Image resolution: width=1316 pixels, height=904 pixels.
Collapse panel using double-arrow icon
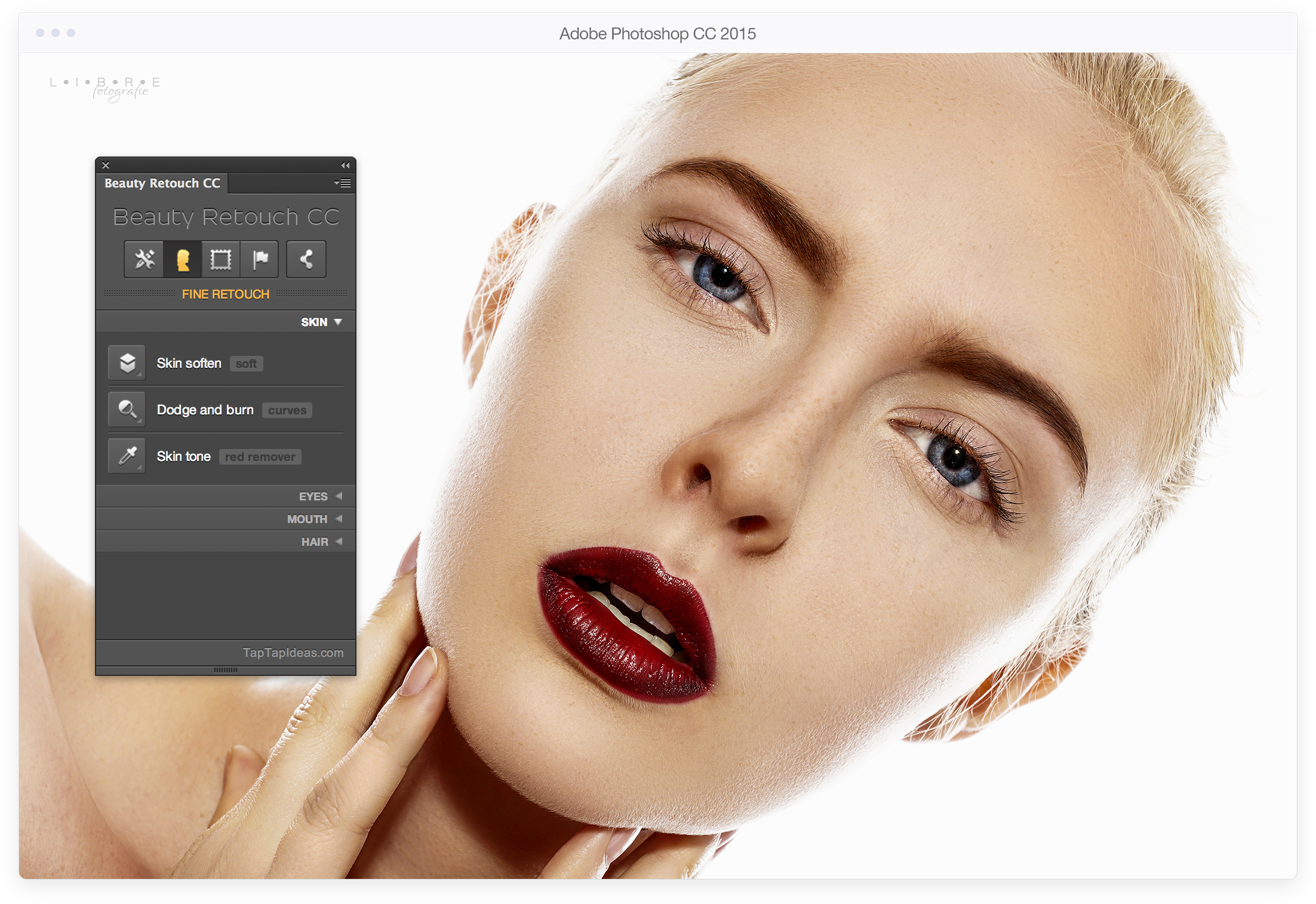point(345,165)
